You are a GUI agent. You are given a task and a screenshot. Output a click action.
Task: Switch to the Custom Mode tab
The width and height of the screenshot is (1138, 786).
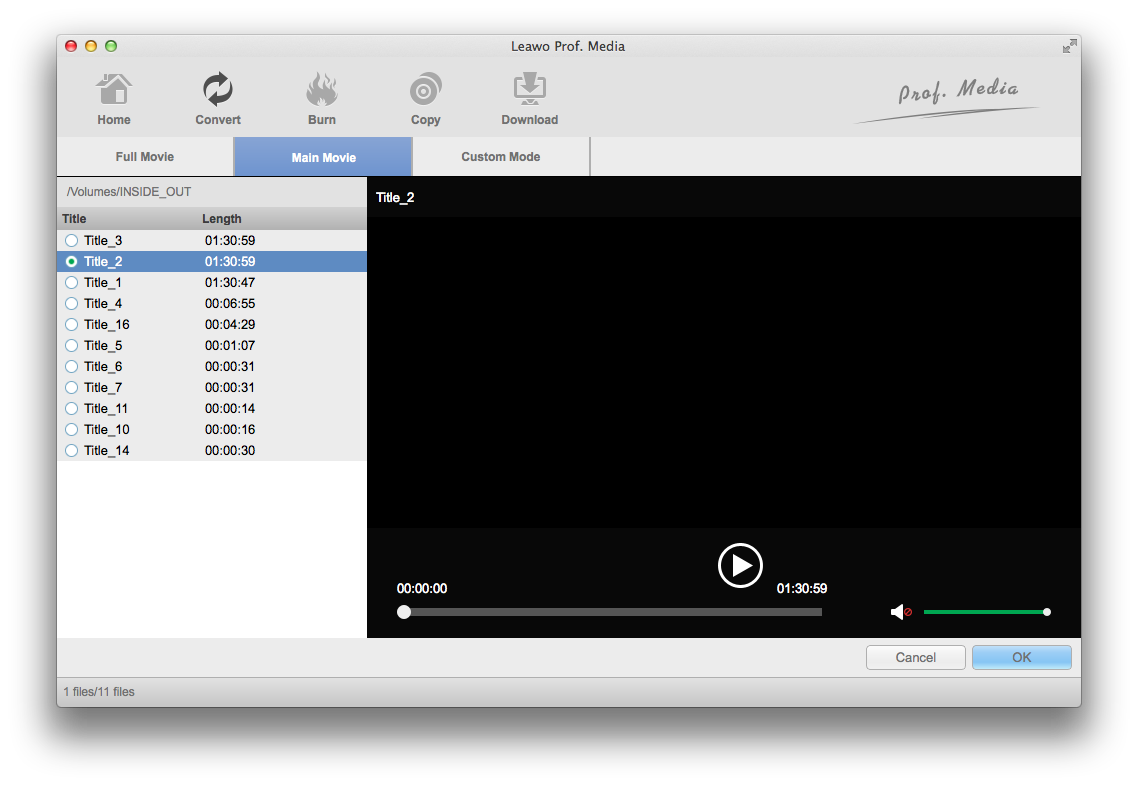point(501,157)
